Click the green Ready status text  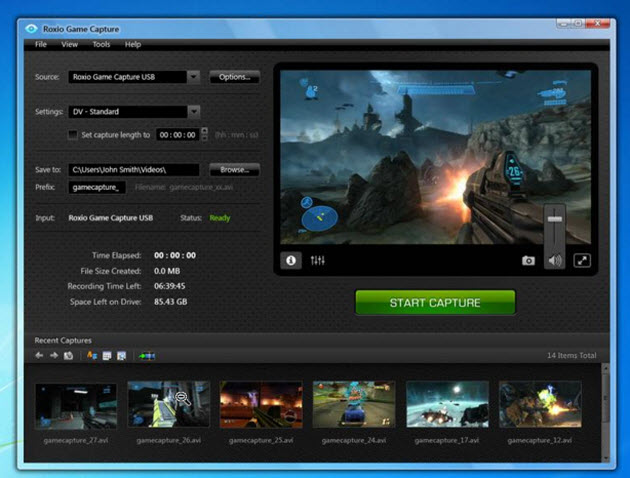point(220,218)
